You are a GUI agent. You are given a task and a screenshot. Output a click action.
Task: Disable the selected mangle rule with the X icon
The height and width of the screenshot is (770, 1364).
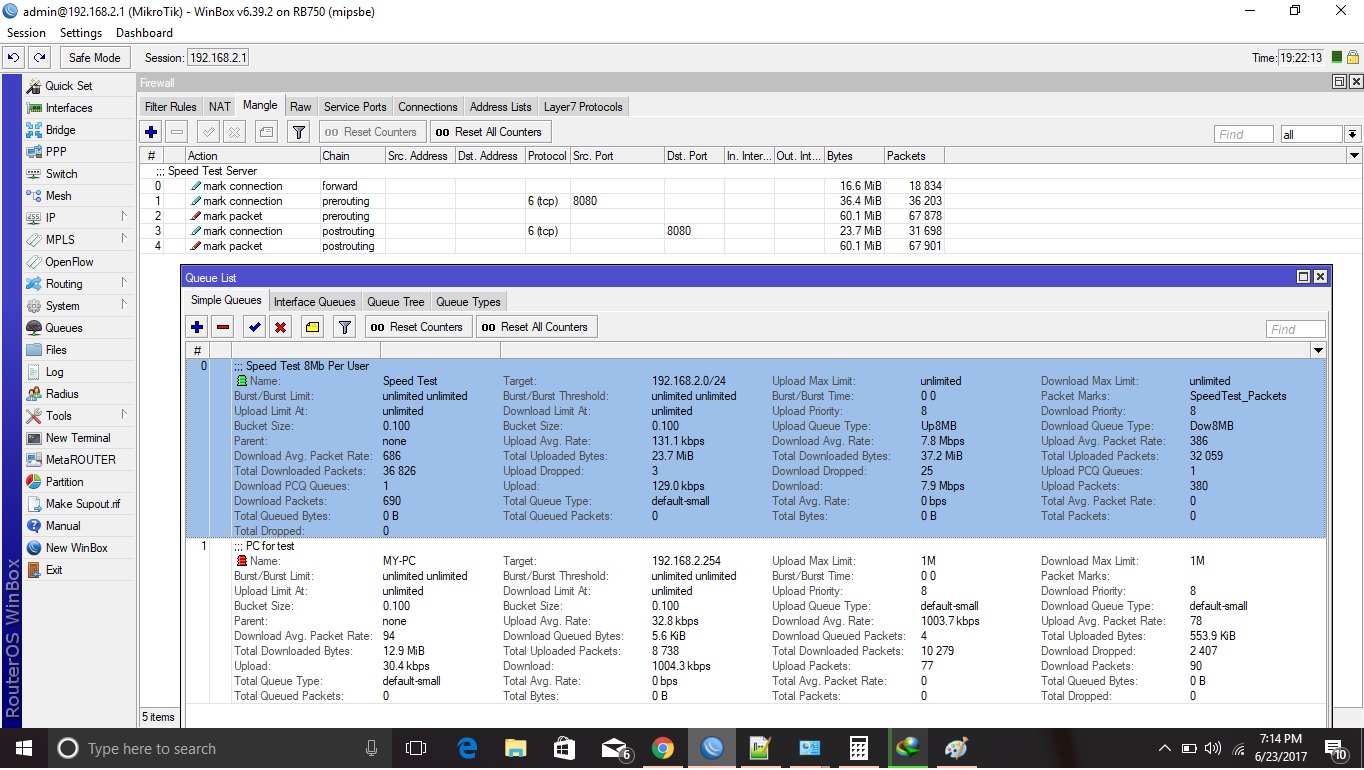tap(233, 131)
